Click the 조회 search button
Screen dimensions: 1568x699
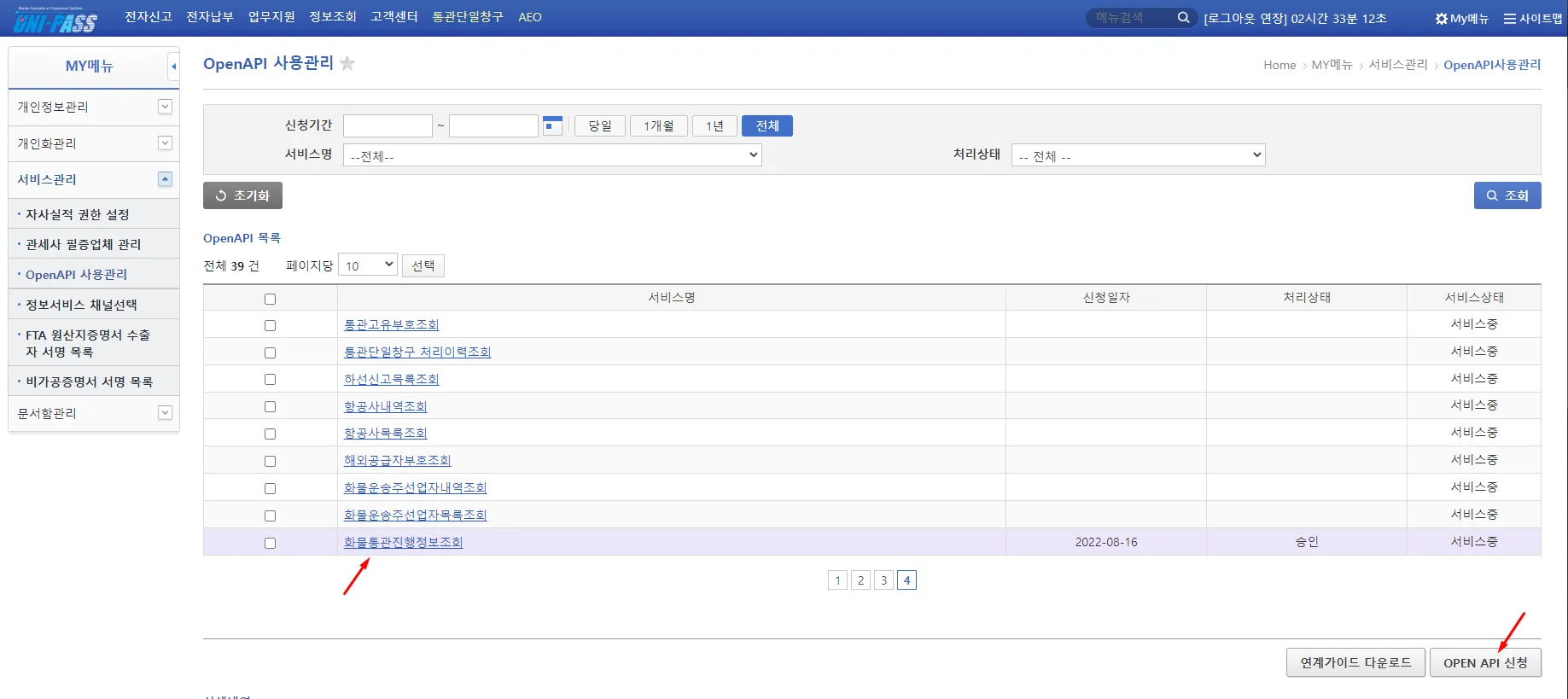pyautogui.click(x=1507, y=195)
